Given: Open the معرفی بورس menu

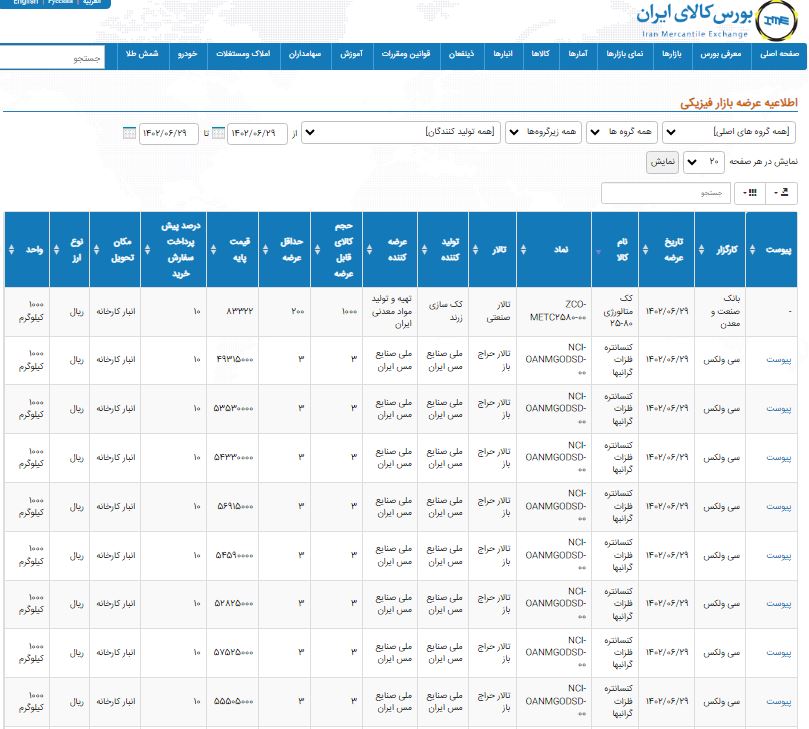Looking at the screenshot, I should (720, 54).
